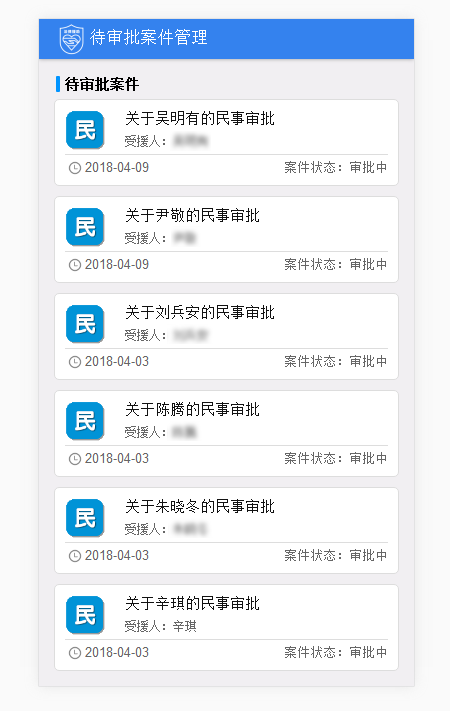
Task: Click clock icon on 吴明有 case
Action: [74, 168]
